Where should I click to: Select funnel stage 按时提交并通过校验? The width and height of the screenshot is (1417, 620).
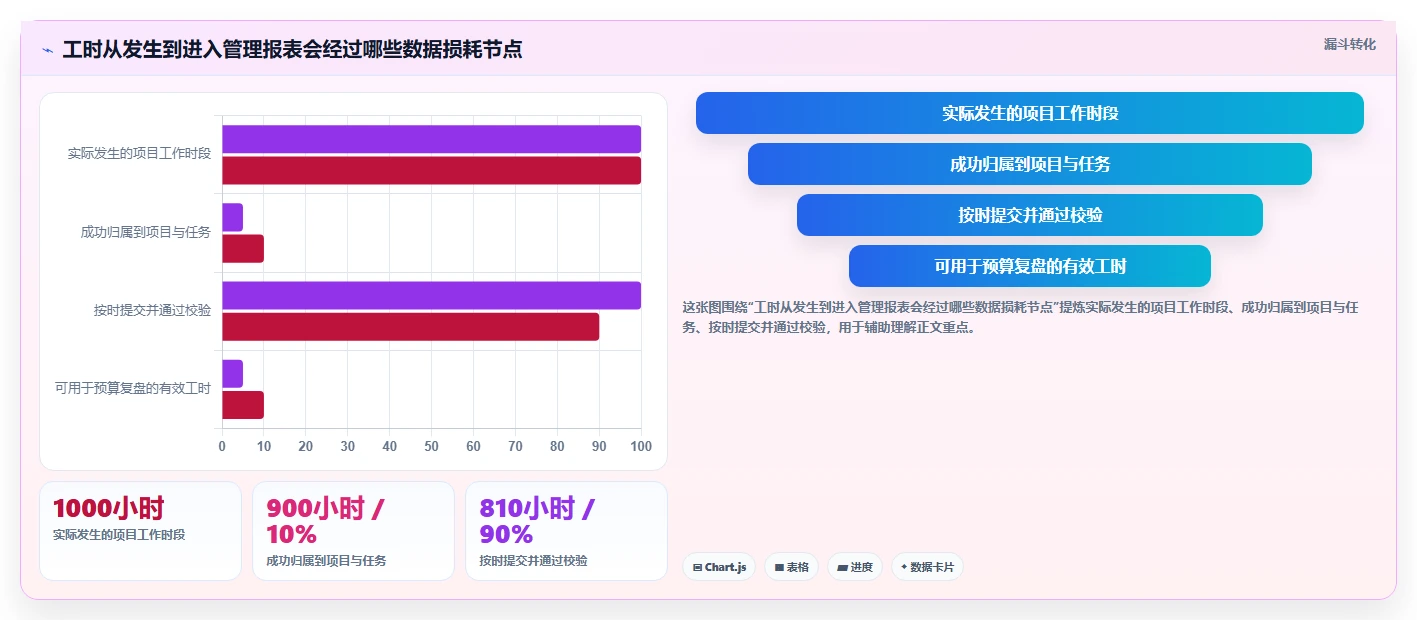click(x=1030, y=215)
